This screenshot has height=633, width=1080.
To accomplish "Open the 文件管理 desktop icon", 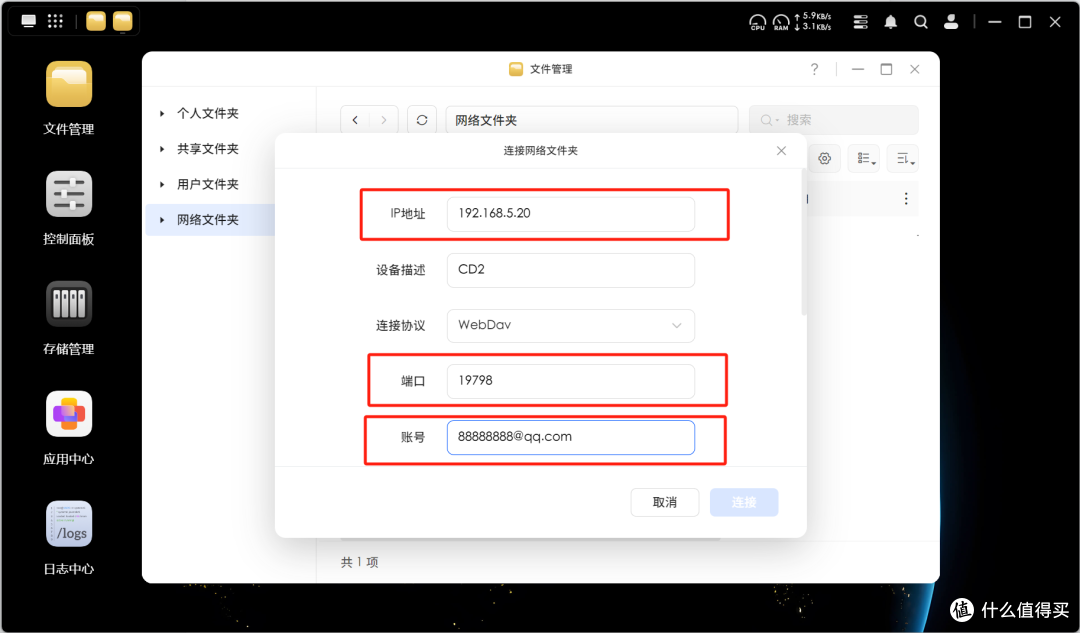I will click(x=69, y=85).
